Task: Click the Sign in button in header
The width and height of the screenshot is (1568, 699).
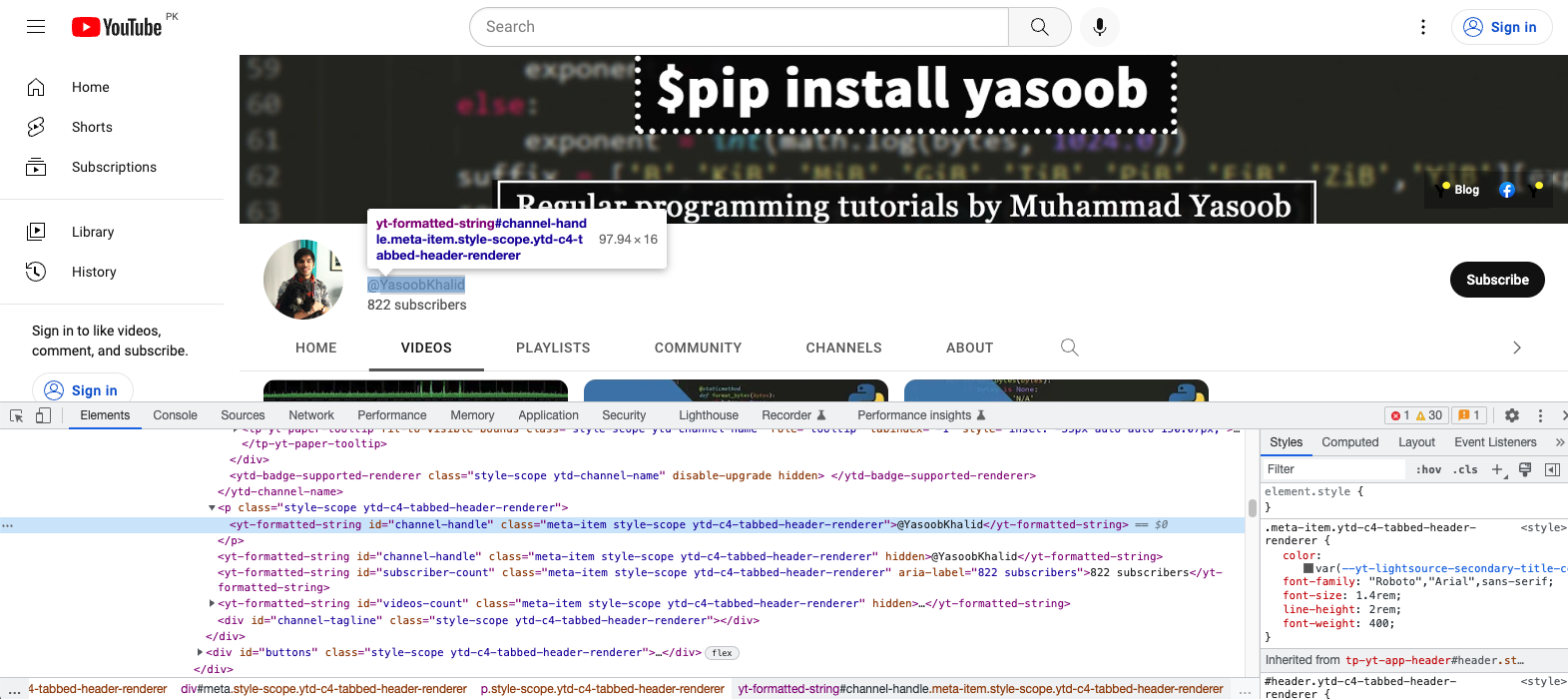Action: [1501, 27]
